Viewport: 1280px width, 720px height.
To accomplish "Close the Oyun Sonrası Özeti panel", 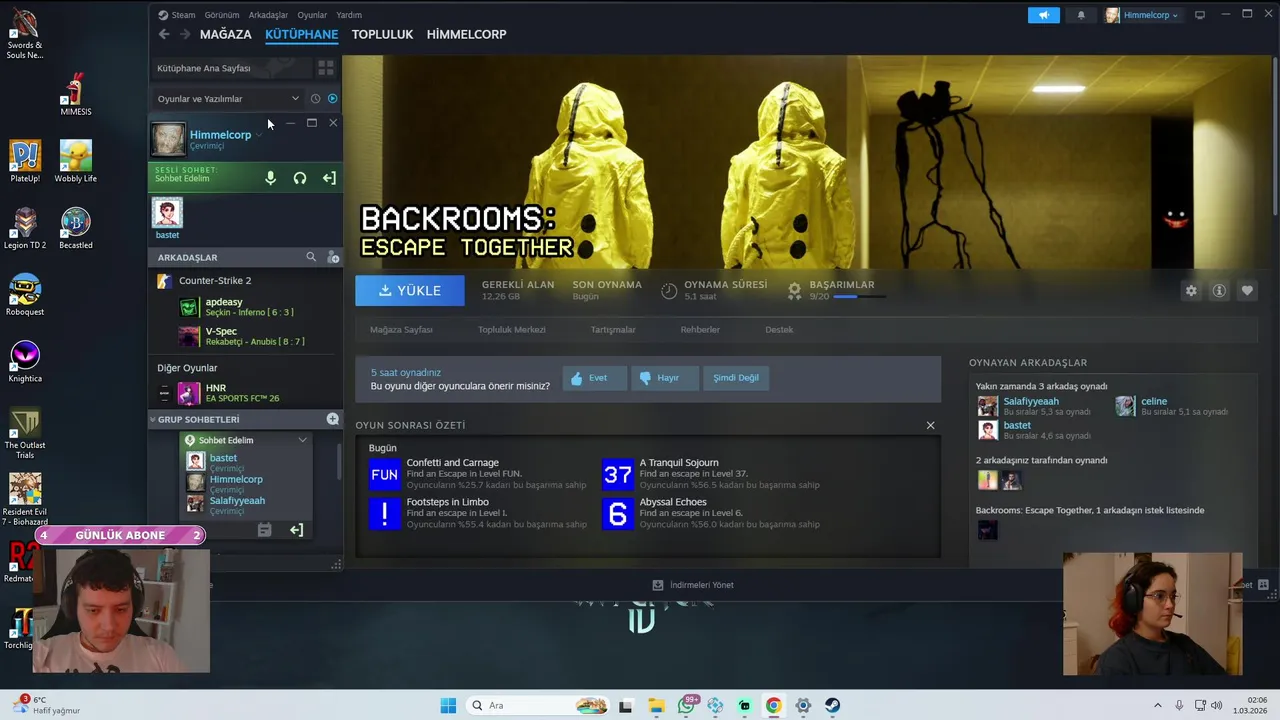I will (x=930, y=425).
